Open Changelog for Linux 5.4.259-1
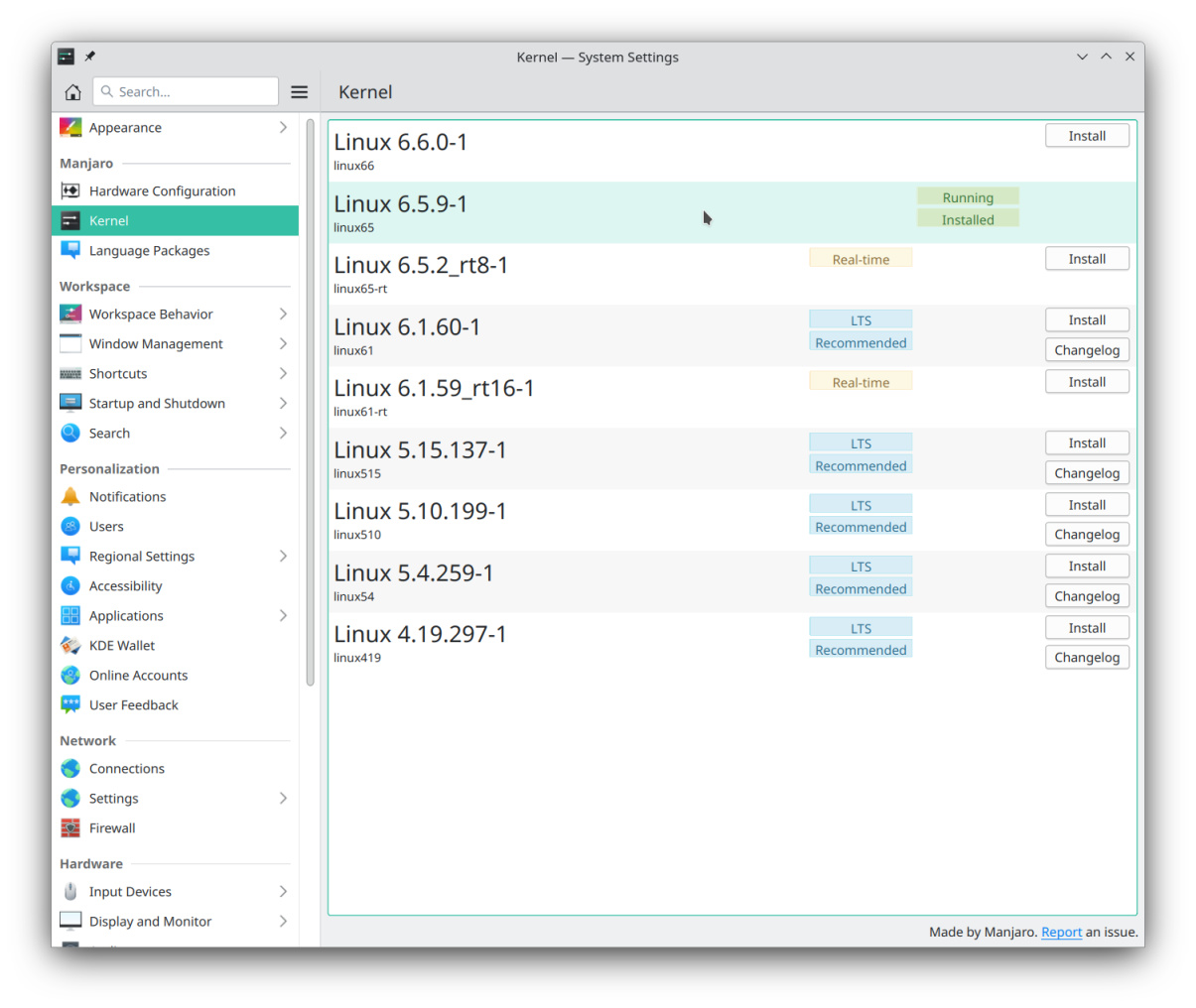1196x1008 pixels. click(x=1087, y=596)
